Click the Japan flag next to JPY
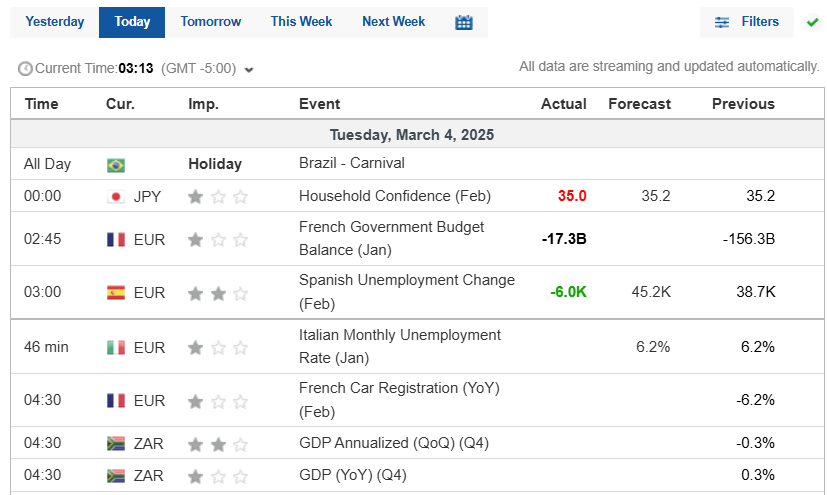 tap(116, 197)
